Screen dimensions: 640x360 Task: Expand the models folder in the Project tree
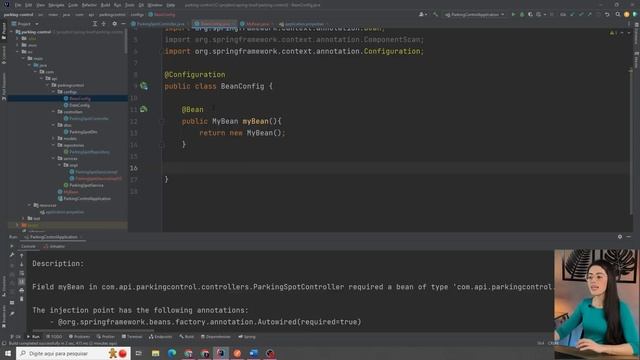tap(53, 138)
